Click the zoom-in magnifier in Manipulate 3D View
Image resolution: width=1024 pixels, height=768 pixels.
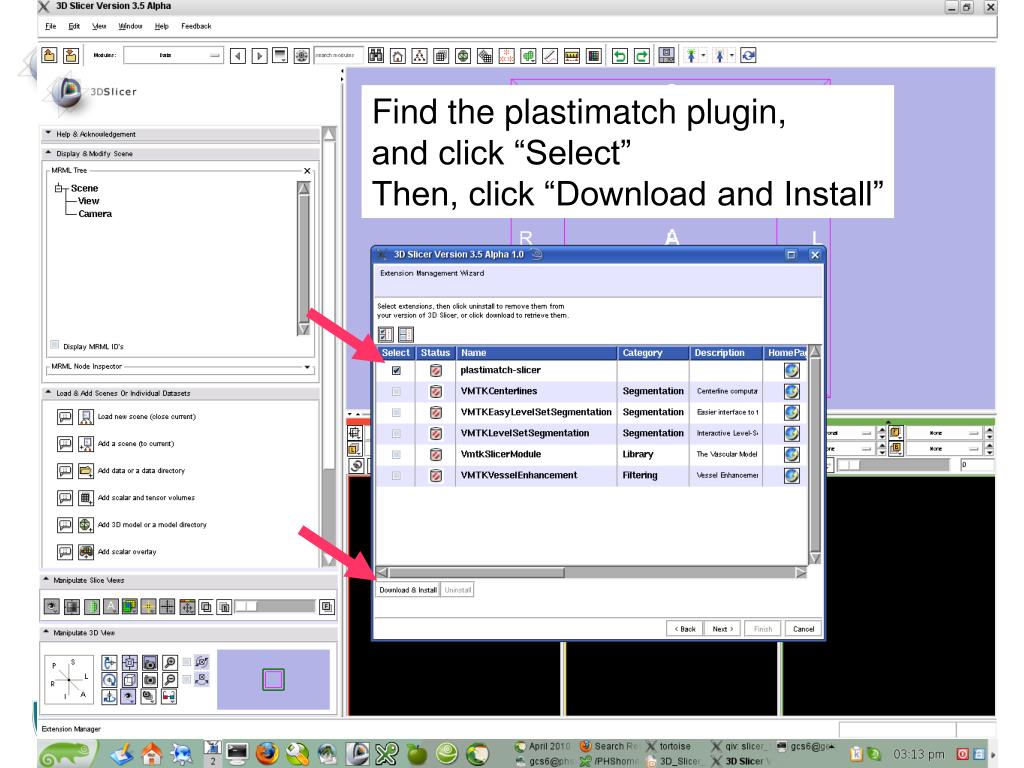[170, 663]
